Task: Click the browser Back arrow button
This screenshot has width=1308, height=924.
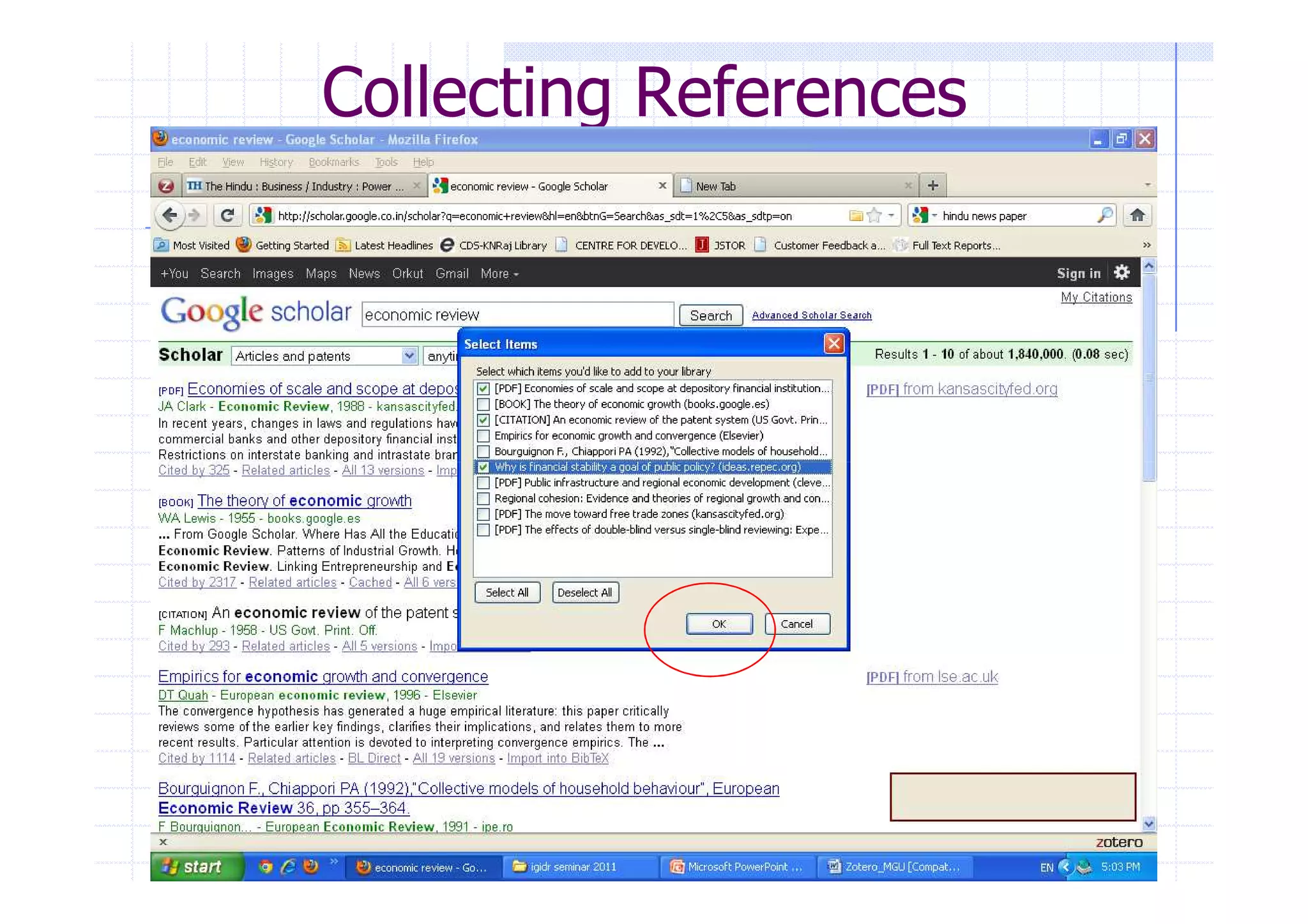Action: [x=170, y=215]
